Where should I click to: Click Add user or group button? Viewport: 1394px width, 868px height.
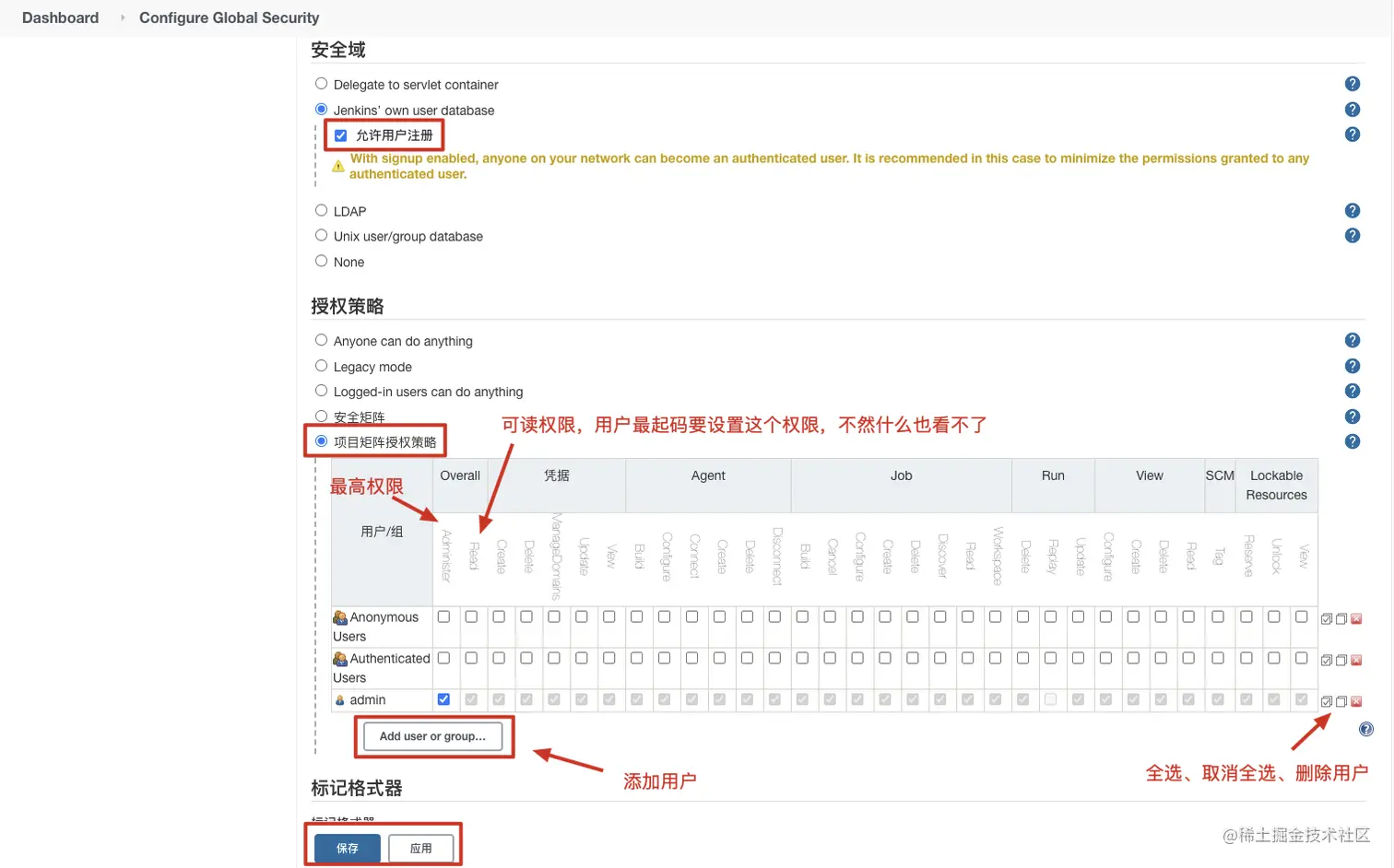tap(432, 736)
